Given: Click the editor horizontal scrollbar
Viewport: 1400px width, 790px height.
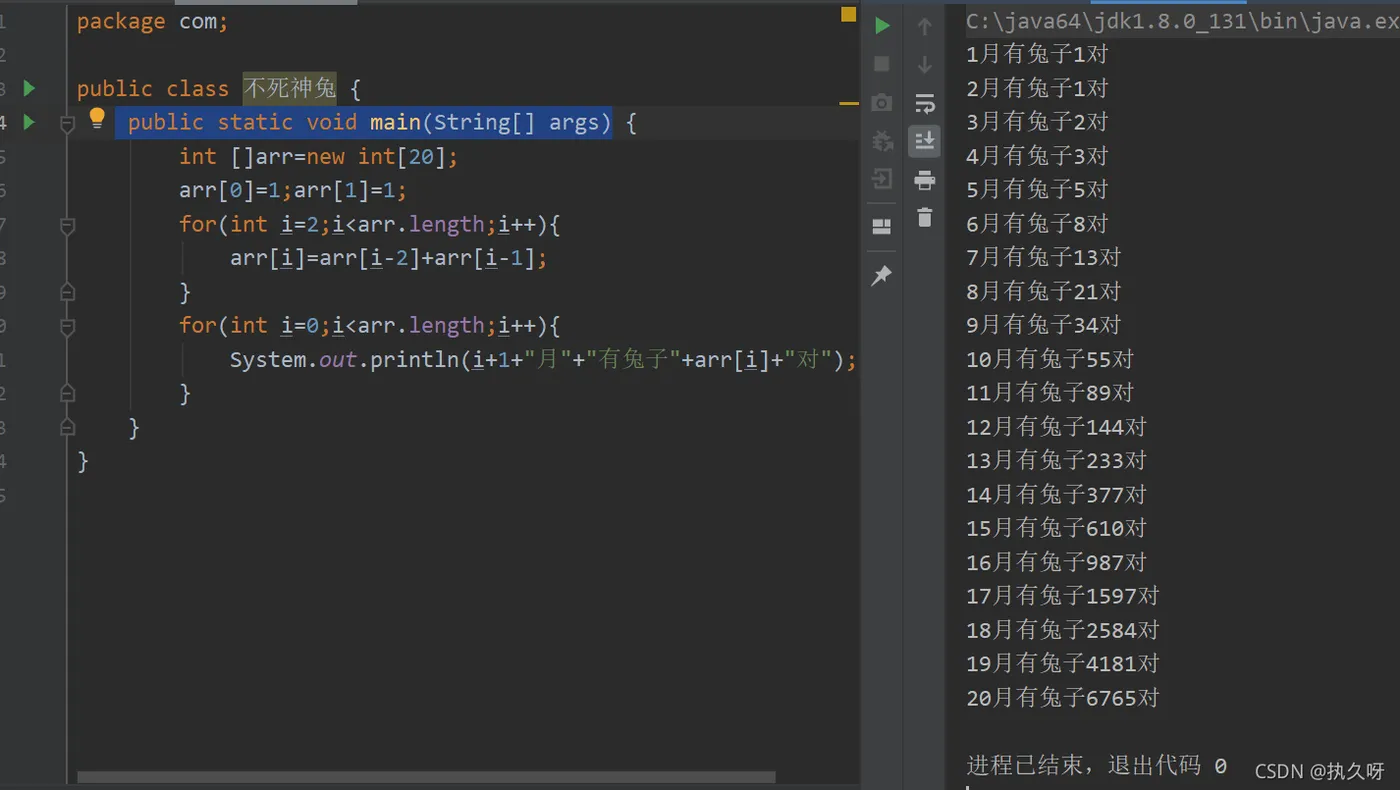Looking at the screenshot, I should pos(426,777).
